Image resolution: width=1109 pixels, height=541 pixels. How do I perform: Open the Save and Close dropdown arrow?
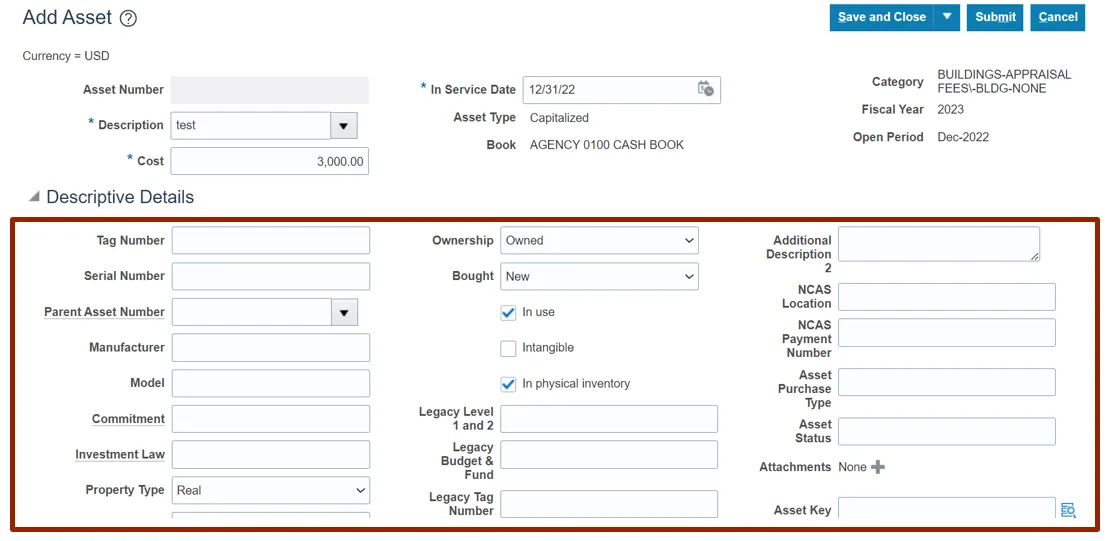tap(947, 17)
